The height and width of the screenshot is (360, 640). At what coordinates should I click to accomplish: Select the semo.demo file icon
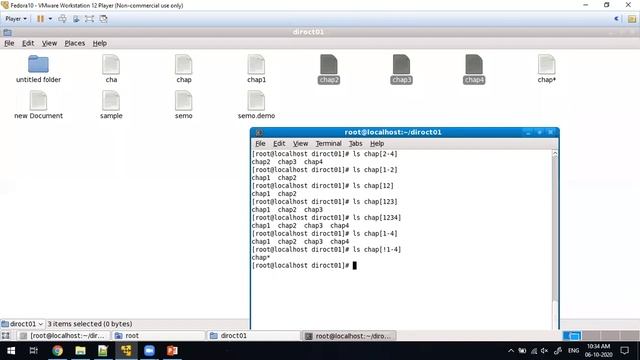[256, 100]
